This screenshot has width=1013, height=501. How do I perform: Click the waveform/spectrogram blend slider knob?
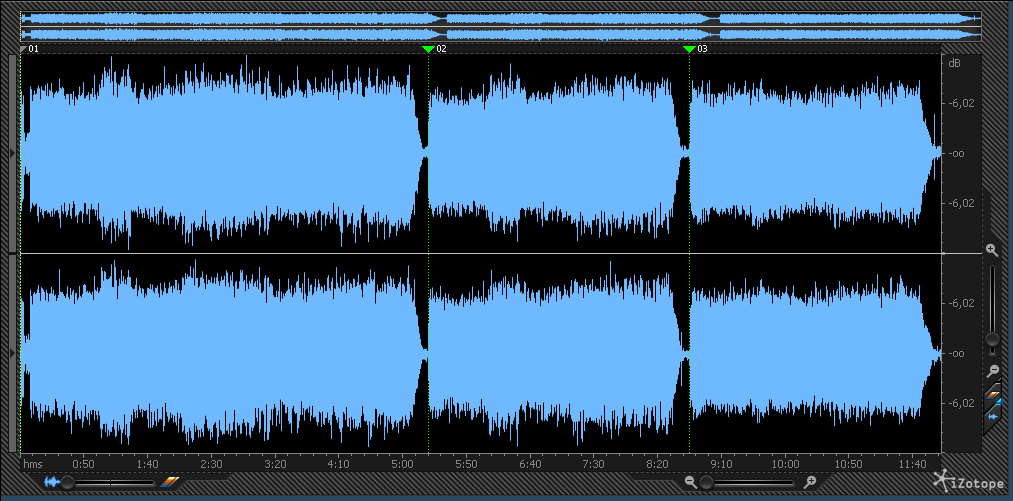[67, 482]
